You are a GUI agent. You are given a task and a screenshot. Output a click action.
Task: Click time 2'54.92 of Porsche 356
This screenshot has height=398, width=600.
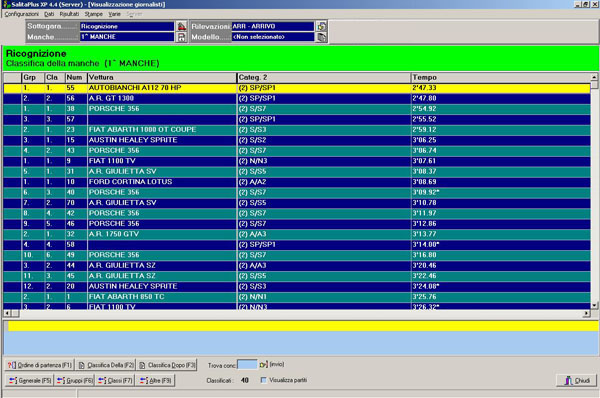[424, 109]
